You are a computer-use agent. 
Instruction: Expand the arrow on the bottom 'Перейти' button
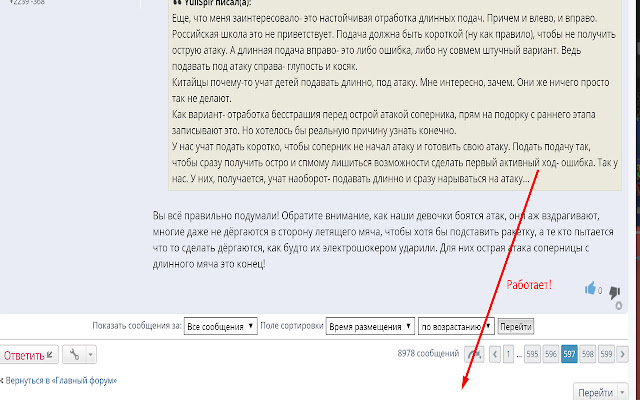[623, 392]
